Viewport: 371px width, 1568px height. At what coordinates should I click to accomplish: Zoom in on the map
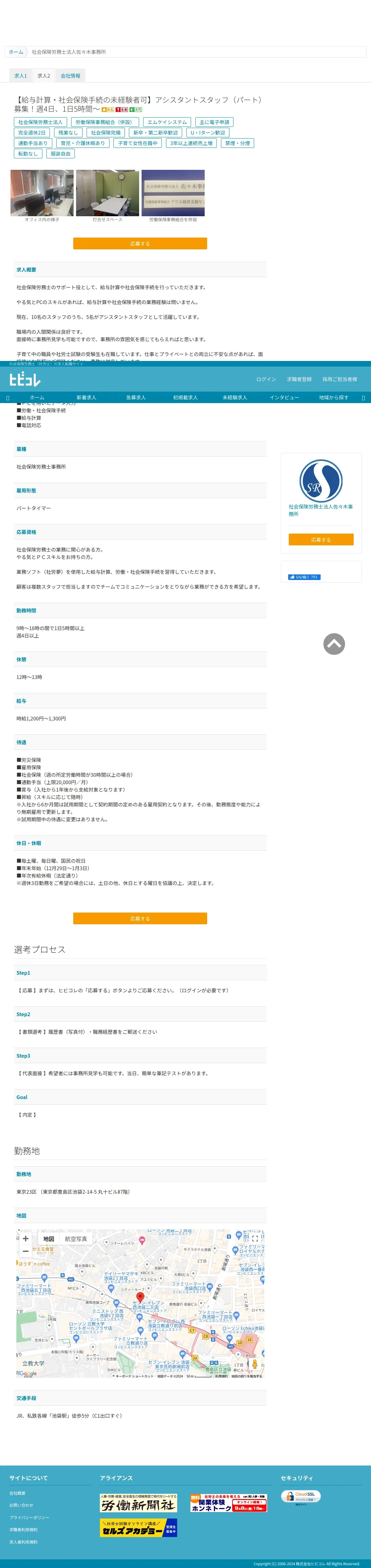(26, 1238)
